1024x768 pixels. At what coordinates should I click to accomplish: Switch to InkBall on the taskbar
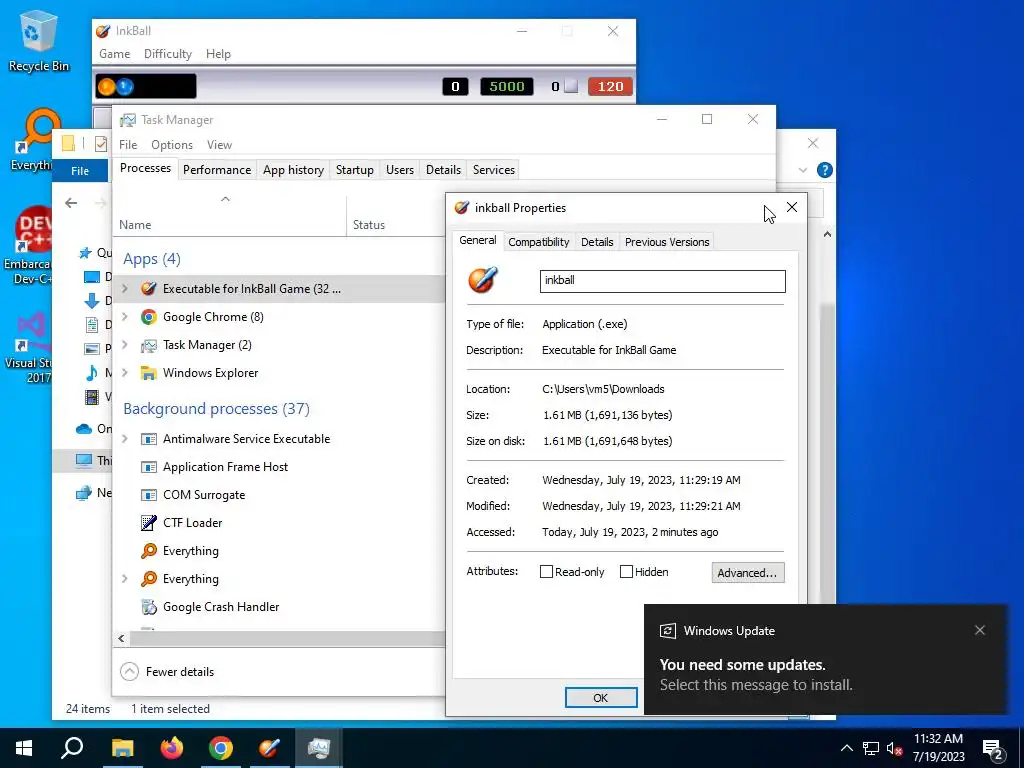point(269,748)
